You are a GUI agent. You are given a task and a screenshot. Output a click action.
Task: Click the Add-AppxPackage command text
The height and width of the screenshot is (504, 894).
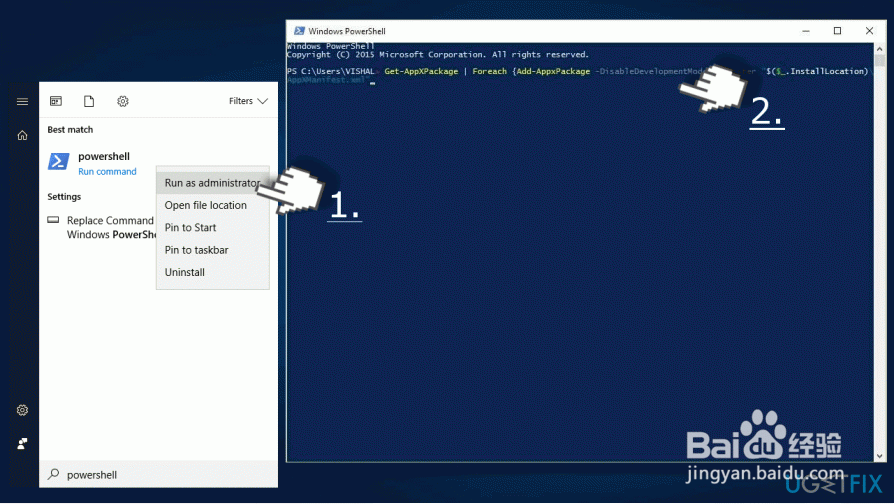[x=553, y=71]
